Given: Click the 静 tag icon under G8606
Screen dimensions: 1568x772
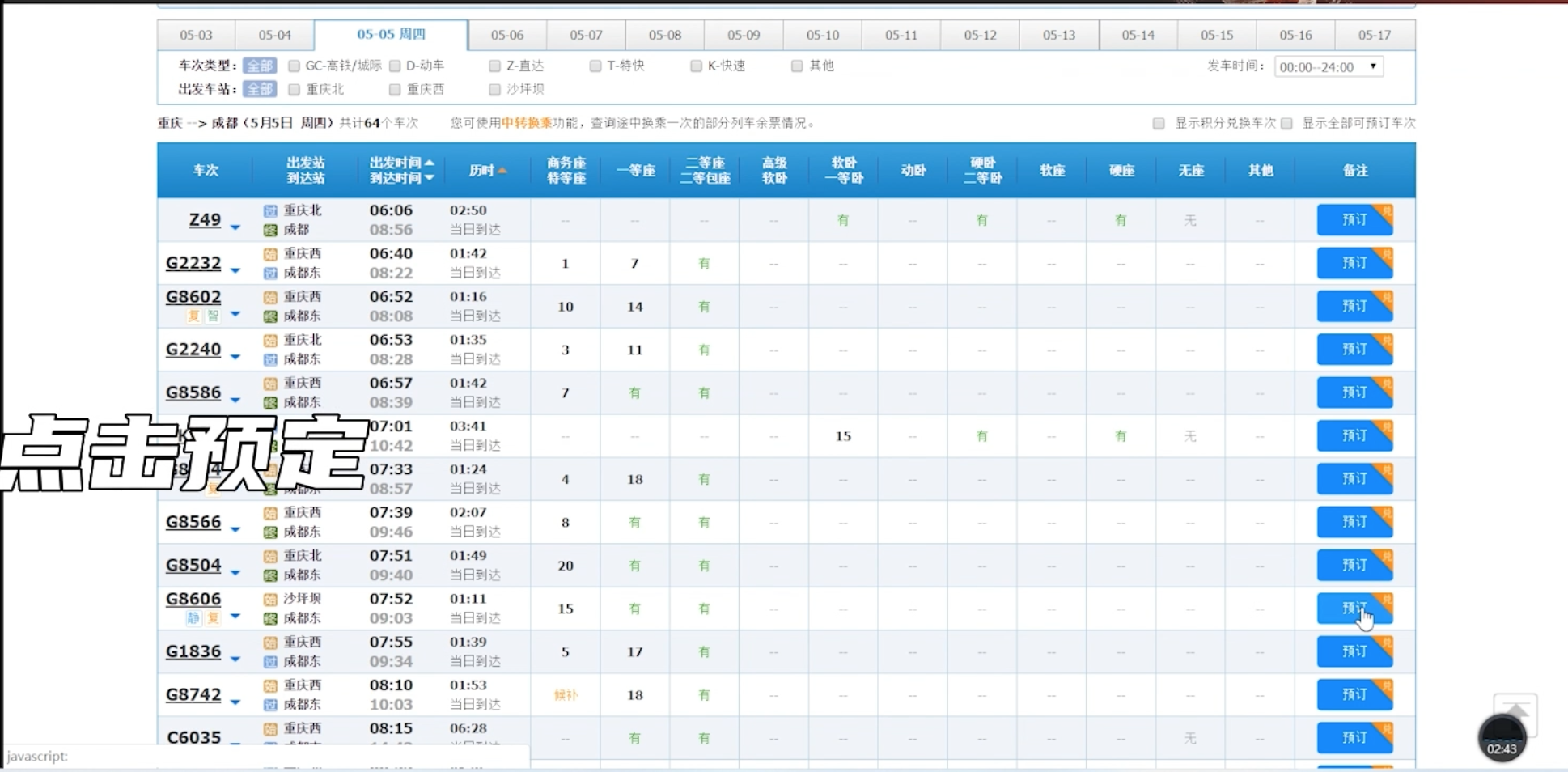Looking at the screenshot, I should click(193, 618).
